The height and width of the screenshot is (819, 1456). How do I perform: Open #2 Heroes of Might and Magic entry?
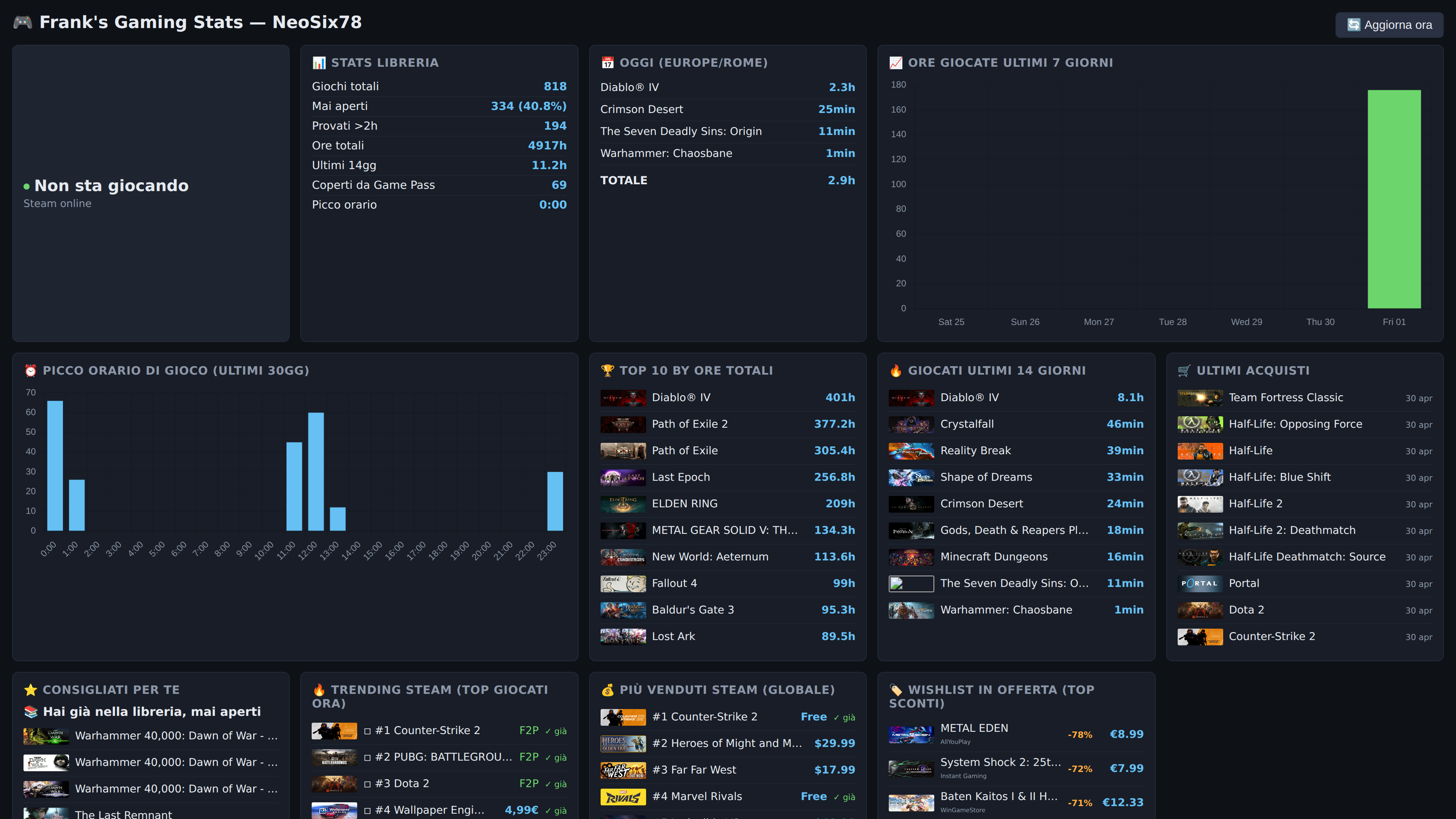point(728,744)
